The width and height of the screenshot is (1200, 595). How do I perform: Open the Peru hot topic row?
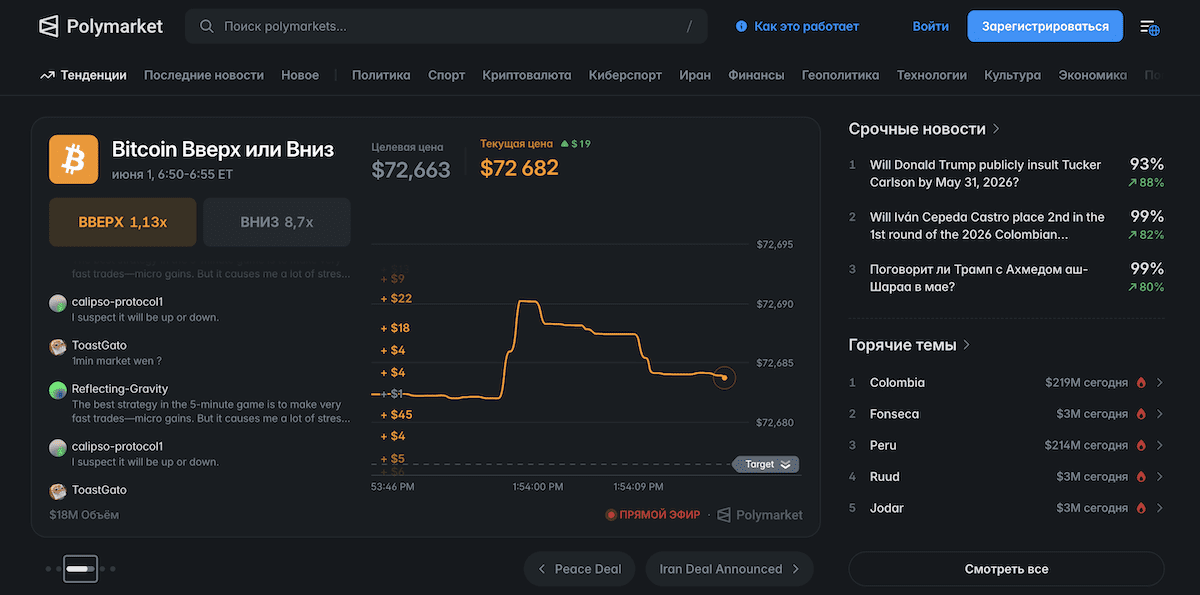coord(1006,445)
